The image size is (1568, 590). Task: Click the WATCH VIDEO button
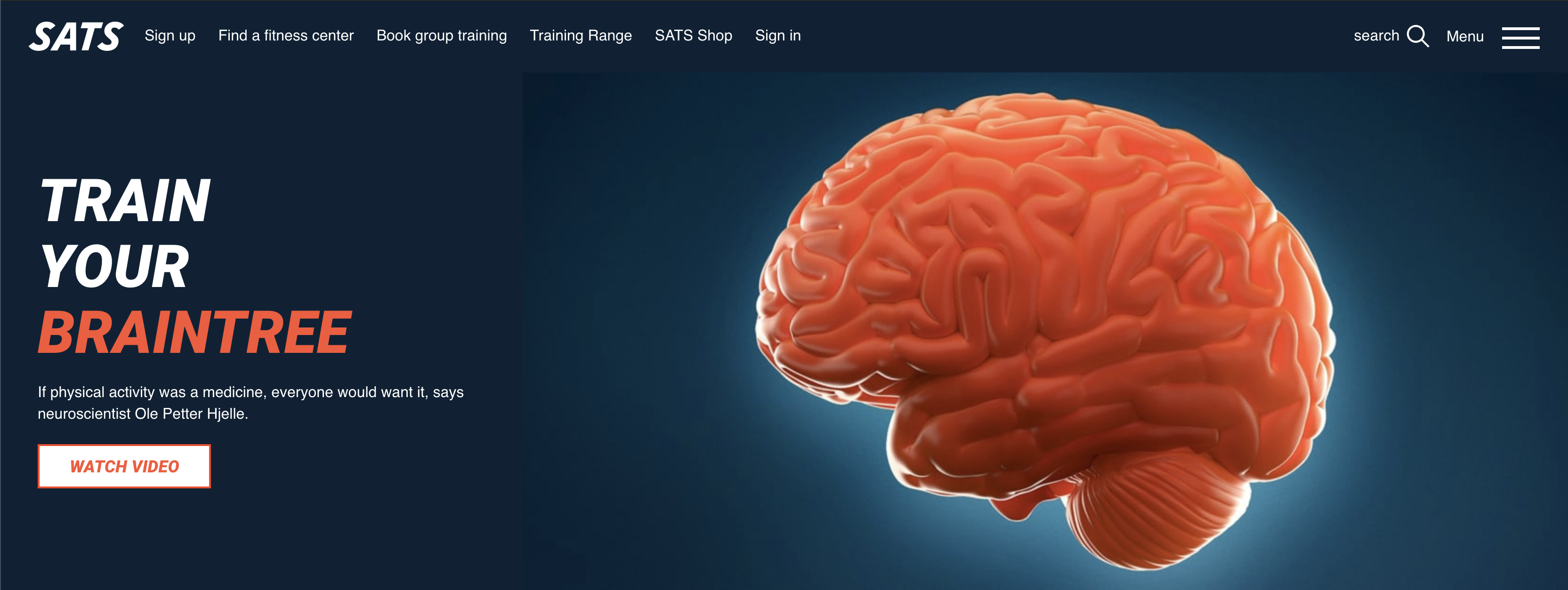pyautogui.click(x=124, y=466)
